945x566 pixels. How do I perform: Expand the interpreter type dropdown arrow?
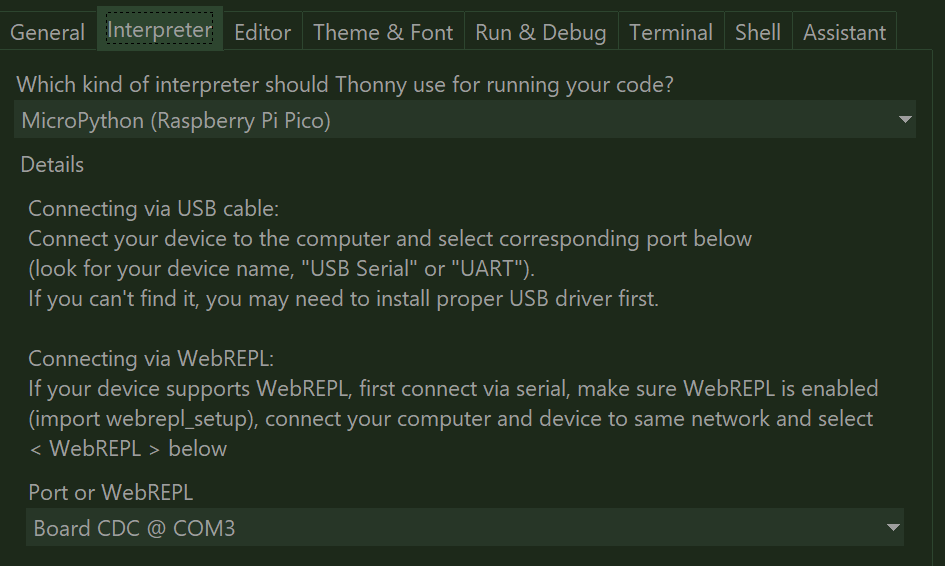pos(904,121)
